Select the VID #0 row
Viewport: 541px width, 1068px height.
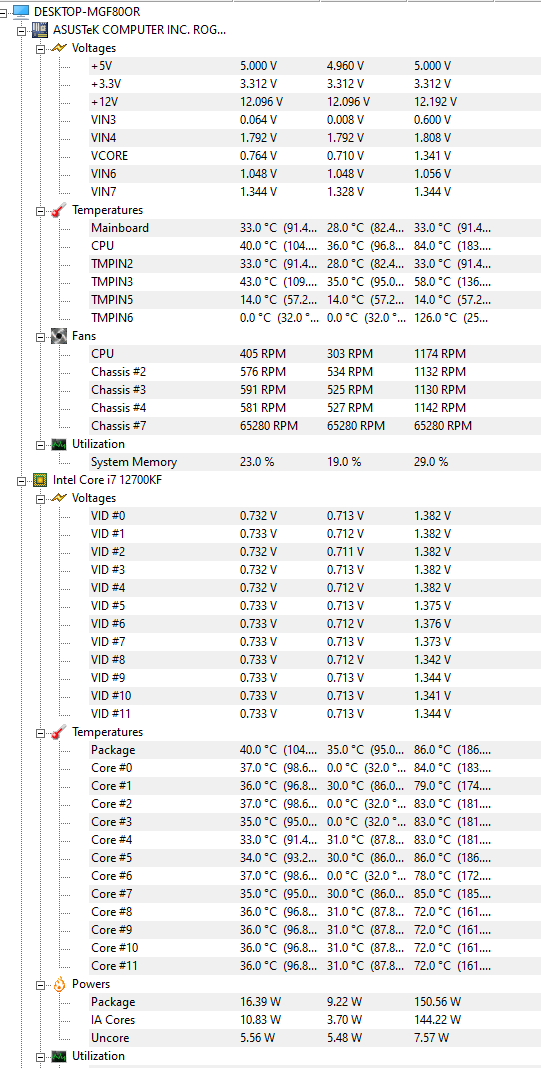tap(314, 516)
